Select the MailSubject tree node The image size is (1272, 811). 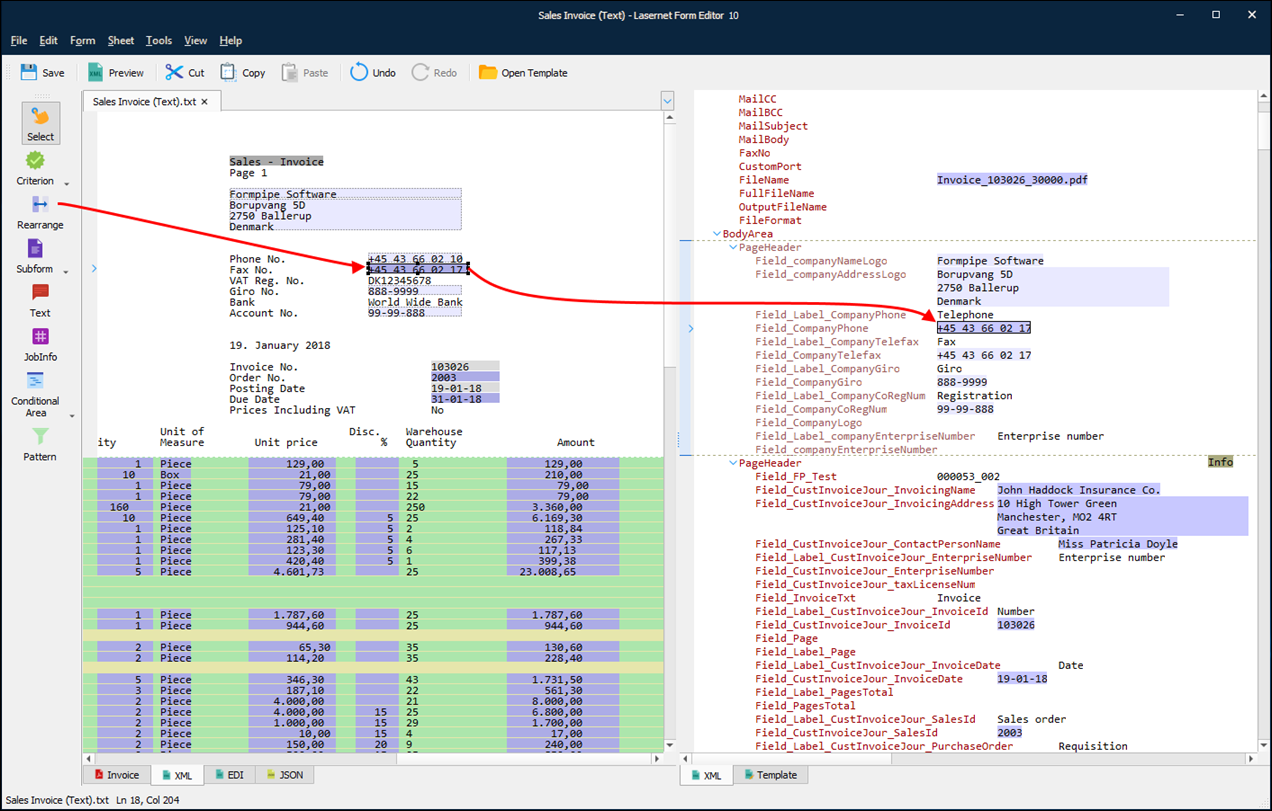click(x=773, y=126)
